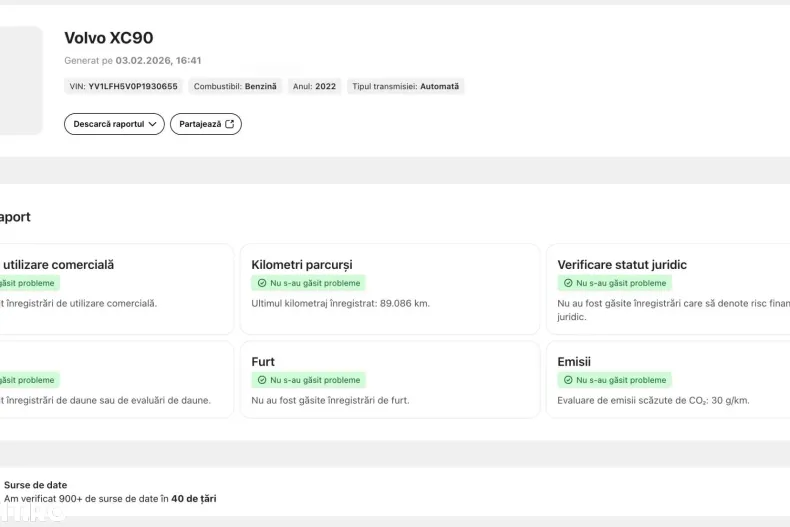Click the check icon in the Furt badge
Viewport: 790px width, 527px height.
[262, 380]
